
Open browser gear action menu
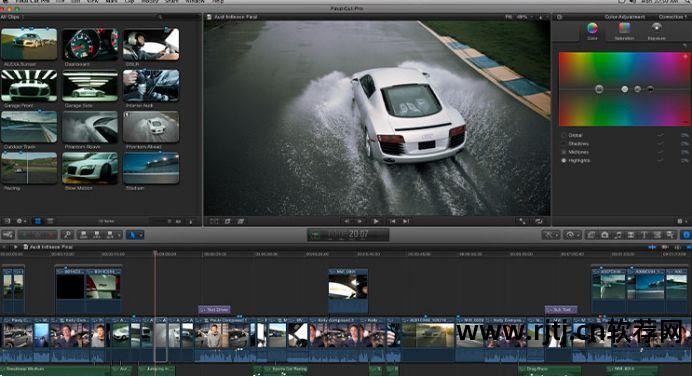[x=21, y=221]
